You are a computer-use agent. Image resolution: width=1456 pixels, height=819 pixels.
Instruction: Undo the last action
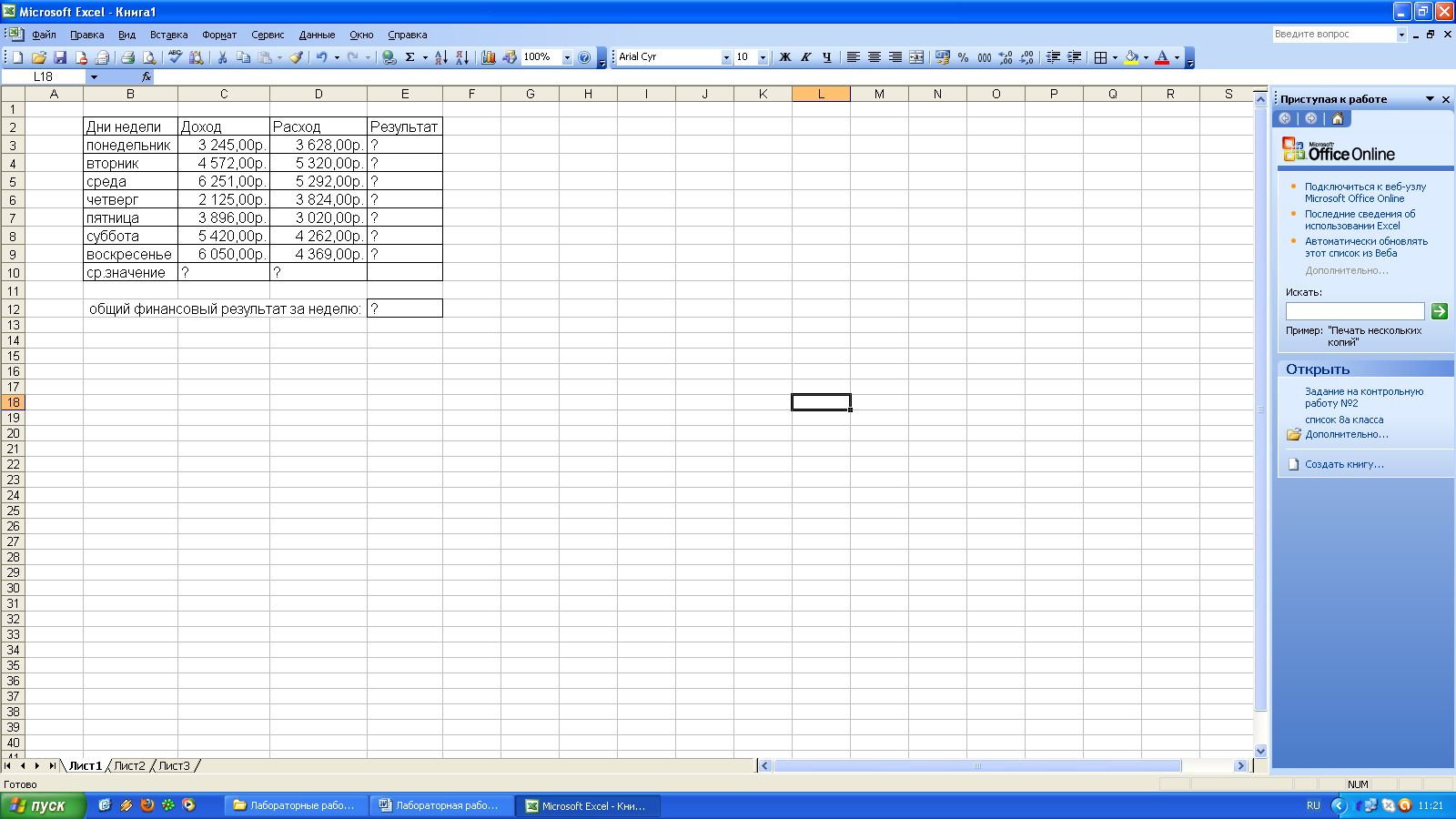(321, 57)
